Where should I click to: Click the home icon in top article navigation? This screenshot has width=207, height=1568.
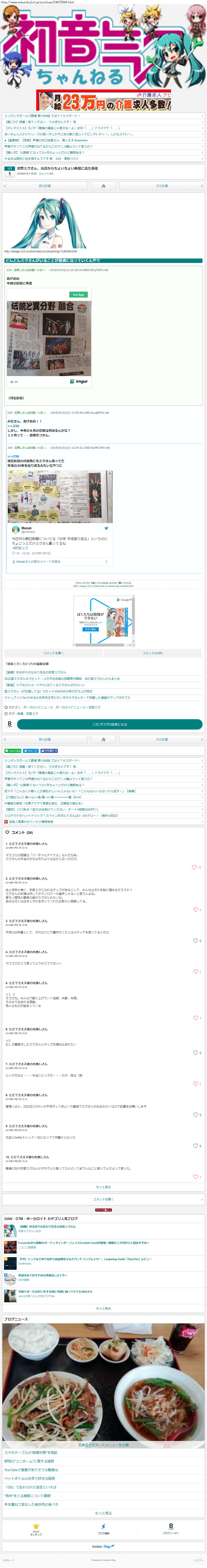coord(103,186)
